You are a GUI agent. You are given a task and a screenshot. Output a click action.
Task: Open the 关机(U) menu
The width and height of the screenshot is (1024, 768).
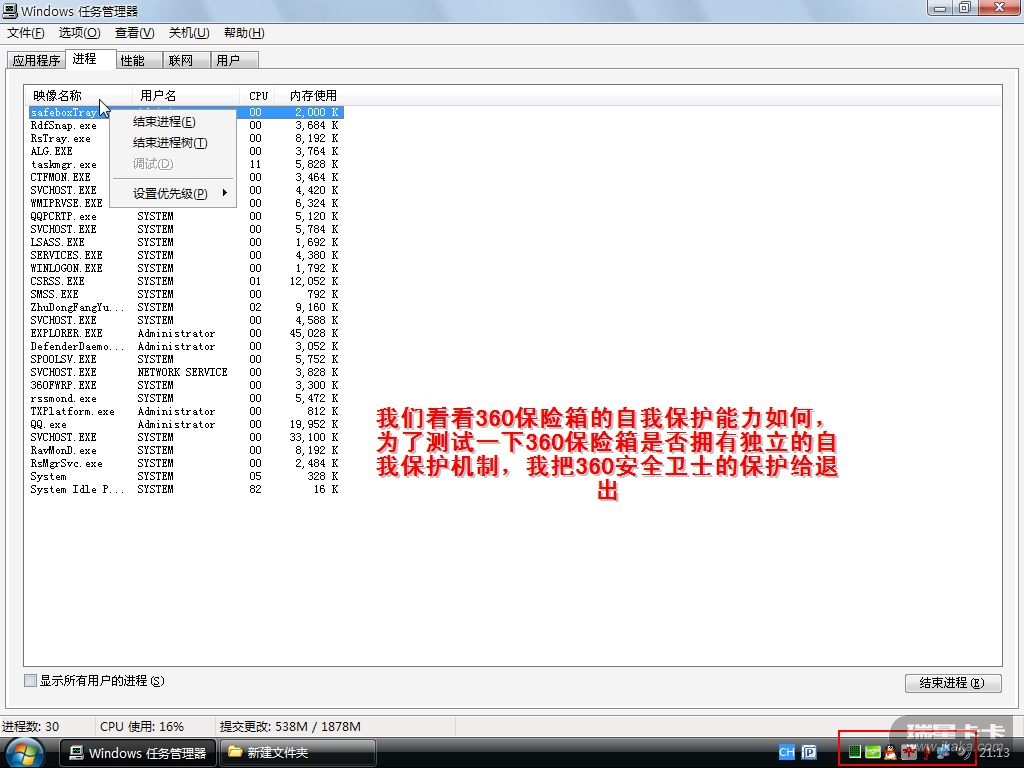click(x=189, y=33)
